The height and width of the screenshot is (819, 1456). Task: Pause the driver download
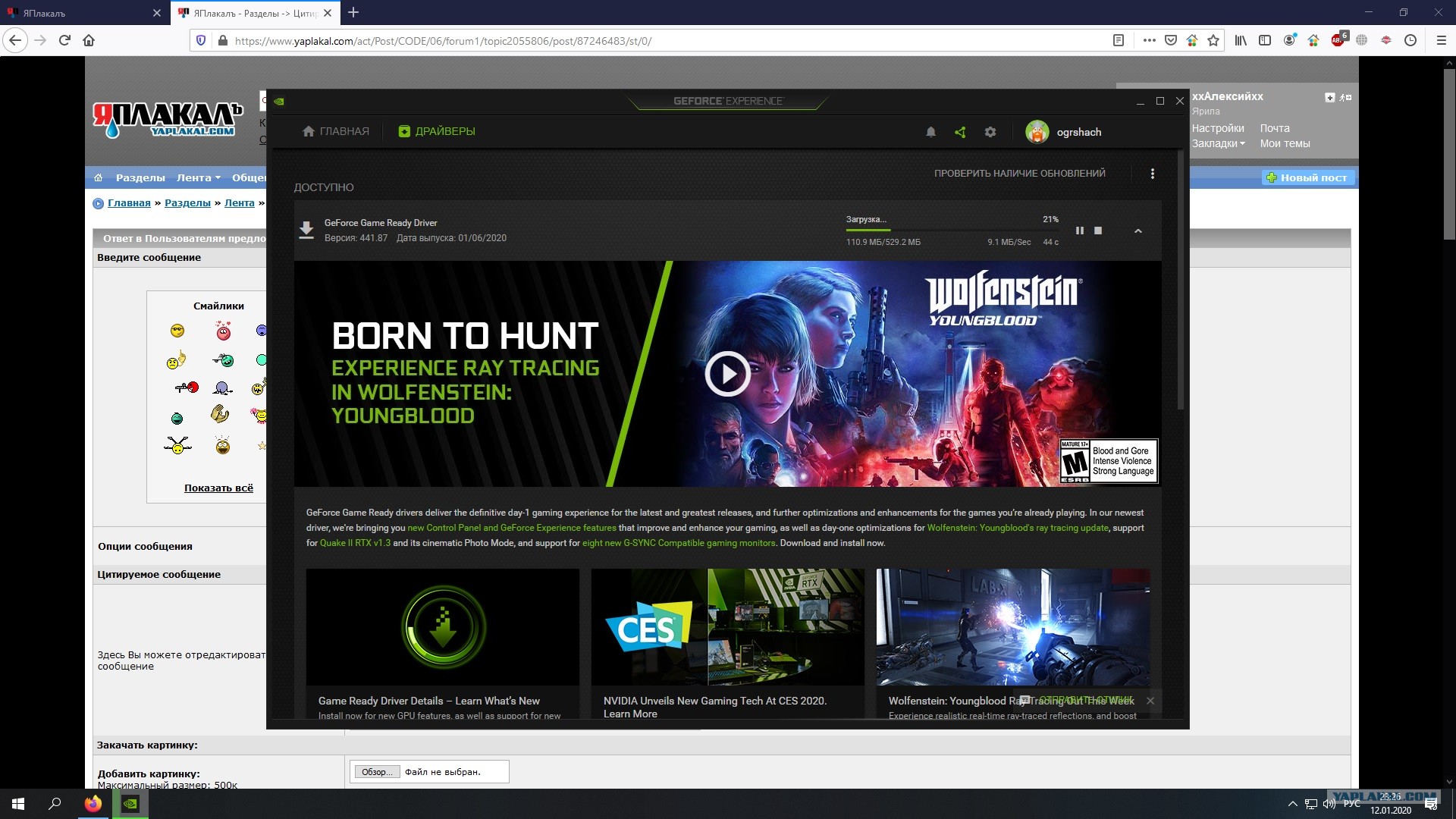click(1080, 231)
